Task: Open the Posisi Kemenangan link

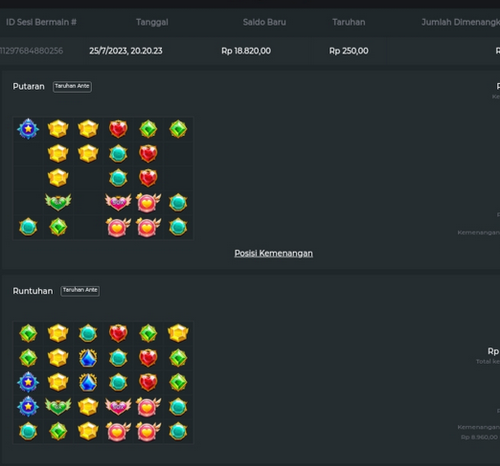Action: point(273,253)
